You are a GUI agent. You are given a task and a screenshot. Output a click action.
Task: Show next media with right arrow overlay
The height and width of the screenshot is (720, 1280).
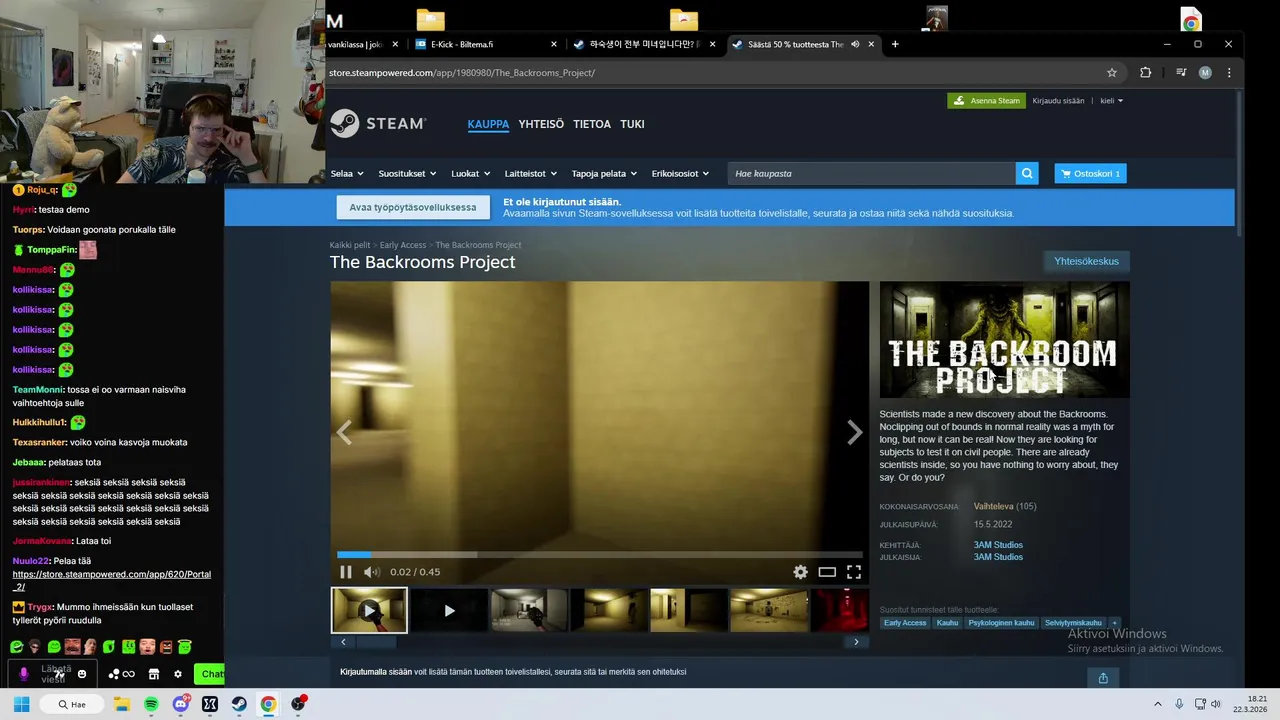pos(854,432)
